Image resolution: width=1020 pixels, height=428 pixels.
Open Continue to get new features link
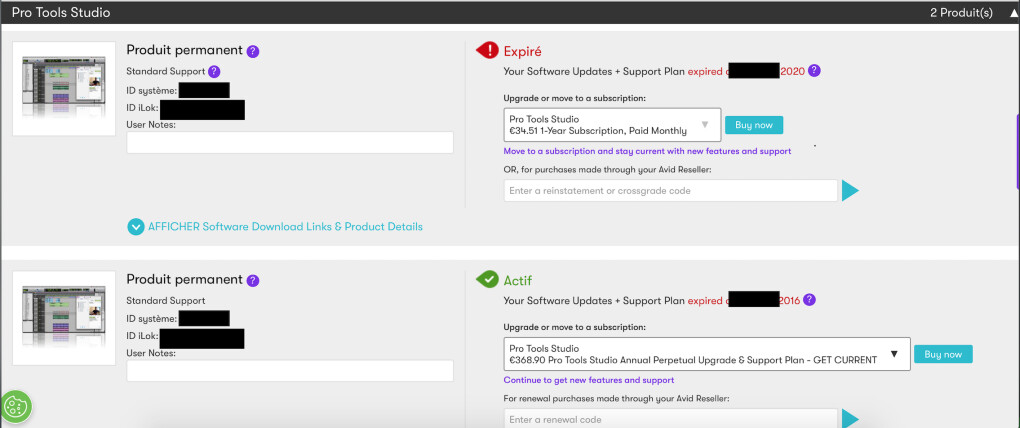(x=589, y=380)
